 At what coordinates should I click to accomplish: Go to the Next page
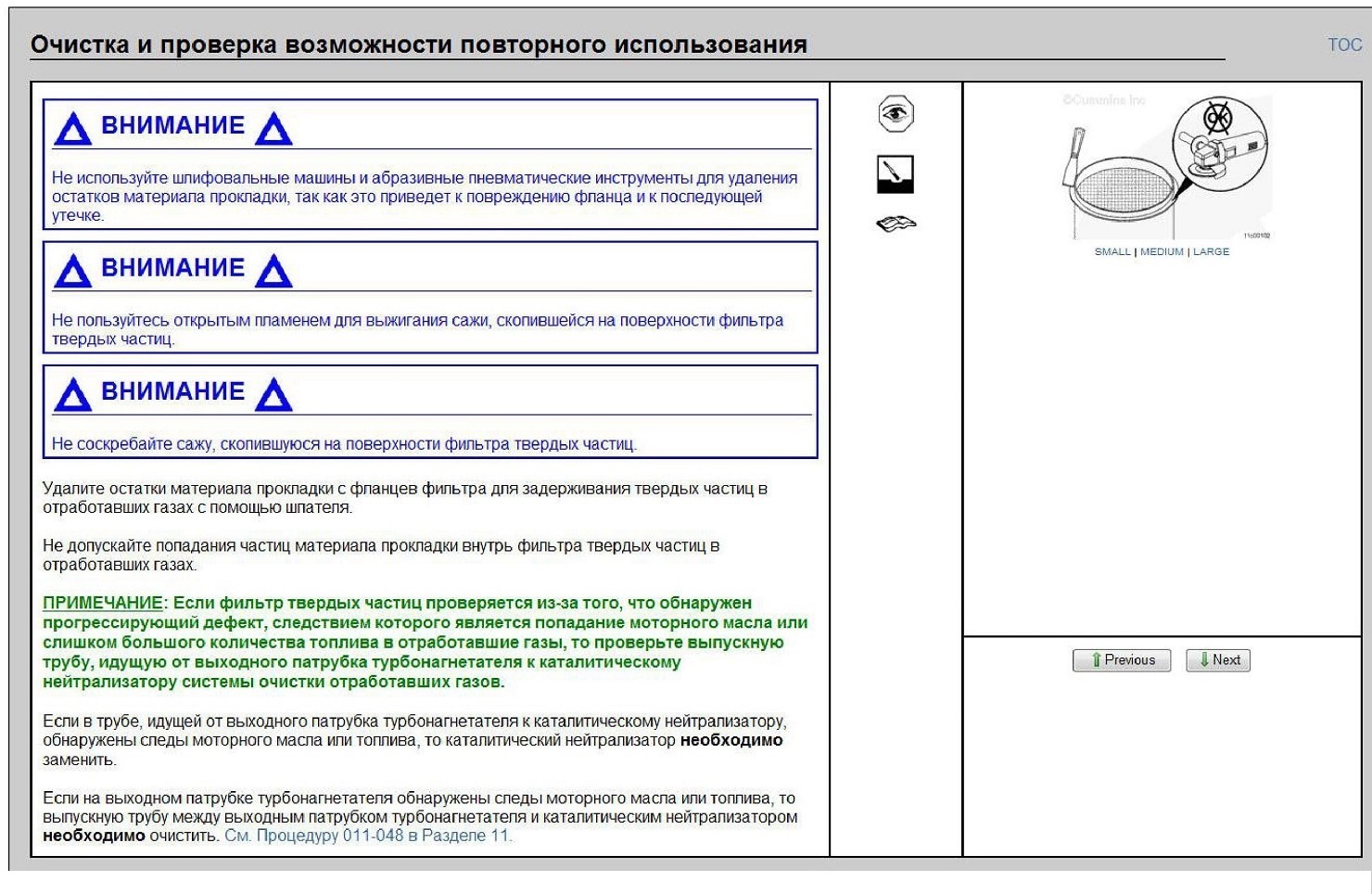click(x=1218, y=660)
